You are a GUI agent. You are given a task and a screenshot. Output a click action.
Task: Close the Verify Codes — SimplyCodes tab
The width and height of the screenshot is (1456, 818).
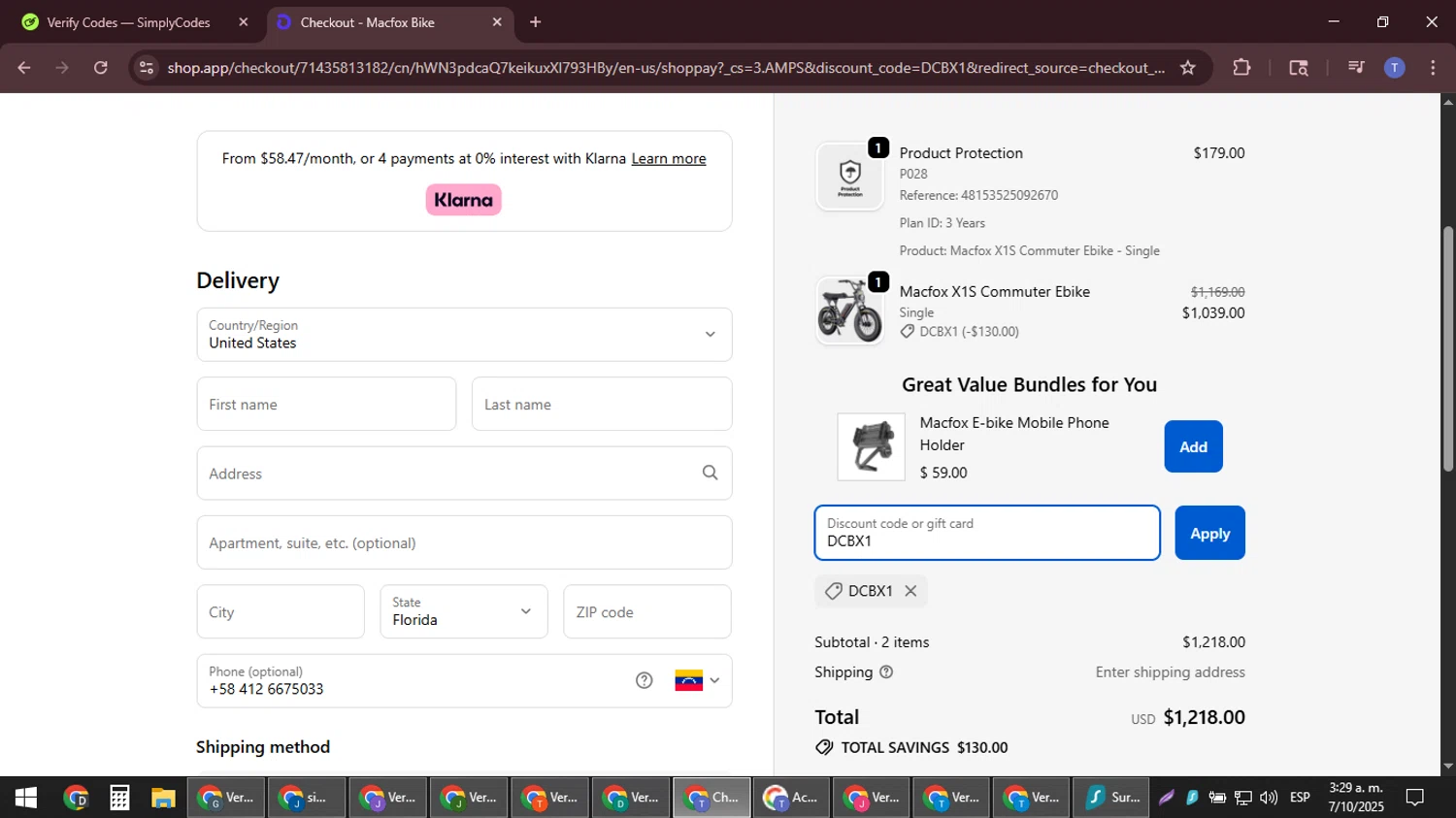click(x=244, y=22)
